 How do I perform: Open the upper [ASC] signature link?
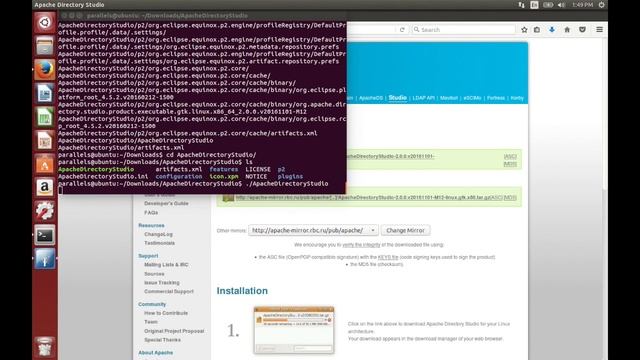(x=510, y=156)
